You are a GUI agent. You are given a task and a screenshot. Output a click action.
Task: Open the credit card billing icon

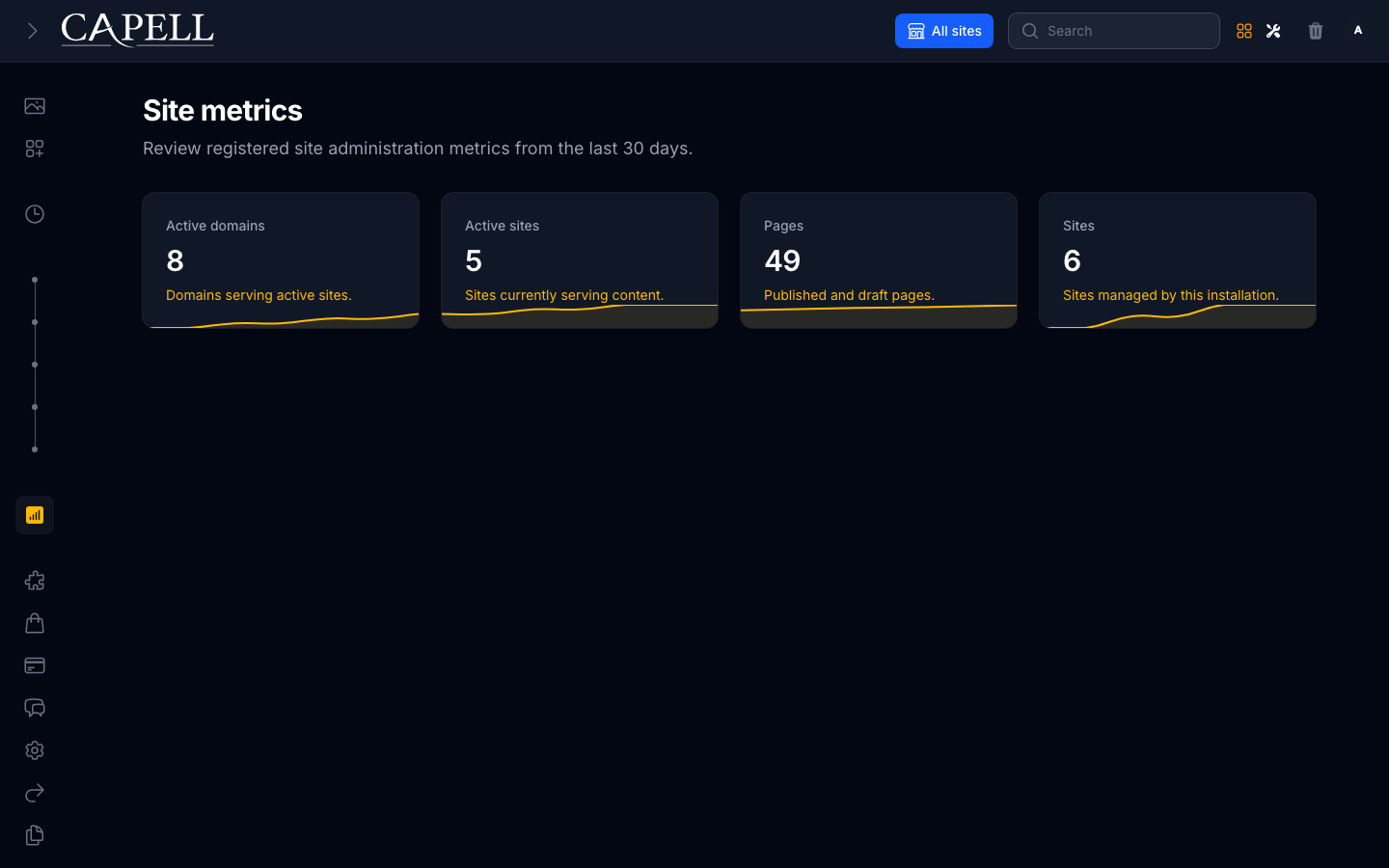[x=35, y=665]
